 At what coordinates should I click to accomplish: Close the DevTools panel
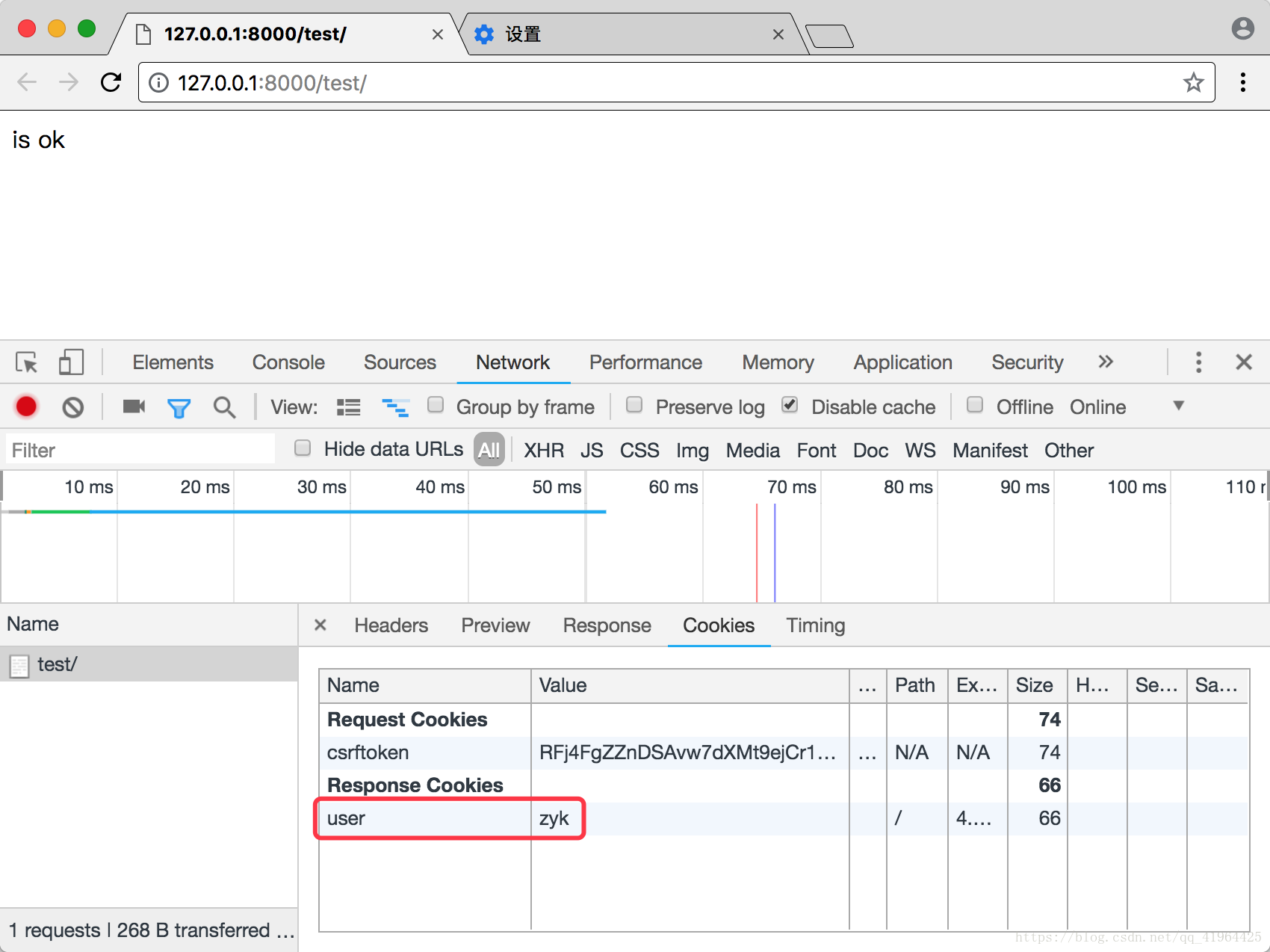click(x=1244, y=362)
